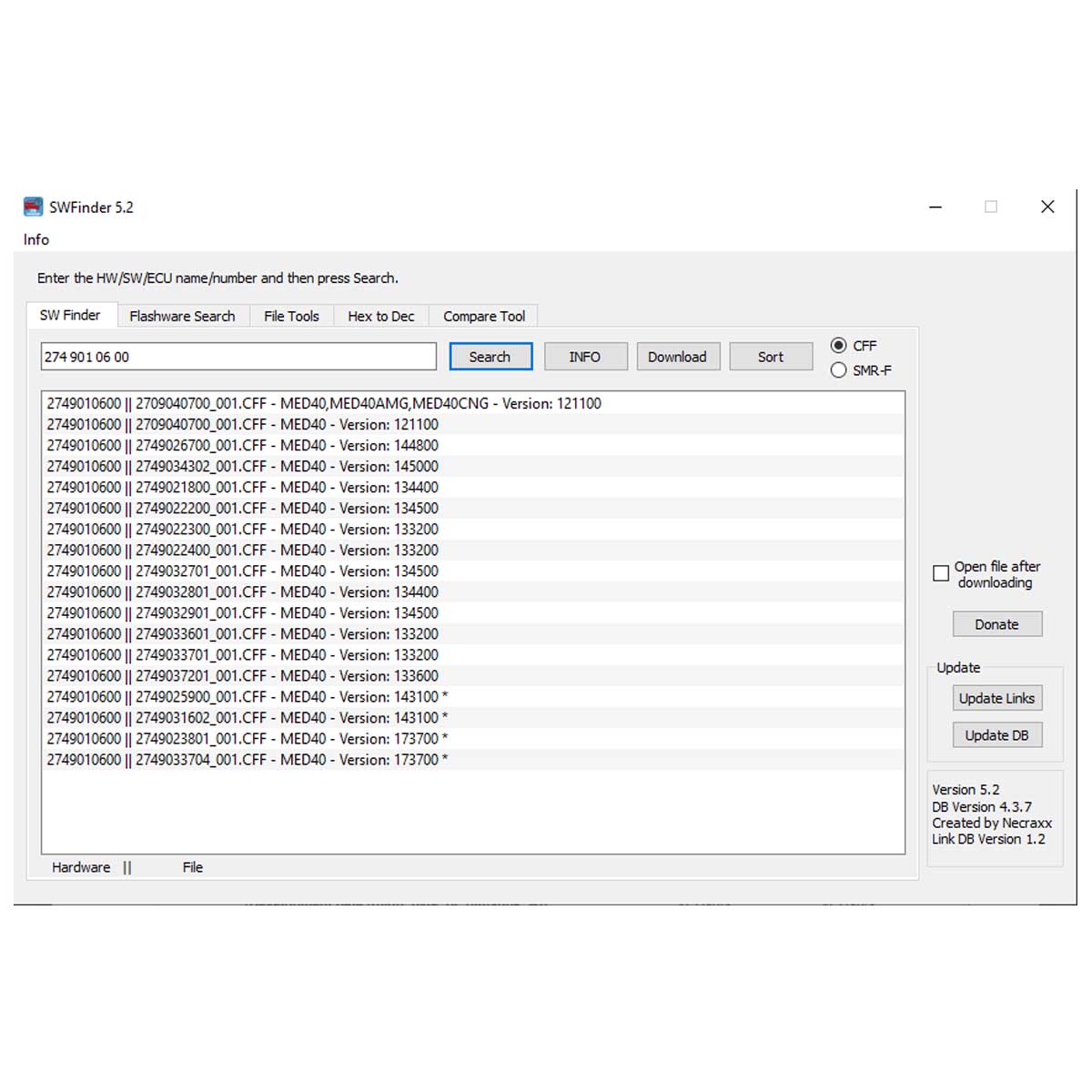Click the INFO button
This screenshot has height=1092, width=1092.
tap(585, 356)
